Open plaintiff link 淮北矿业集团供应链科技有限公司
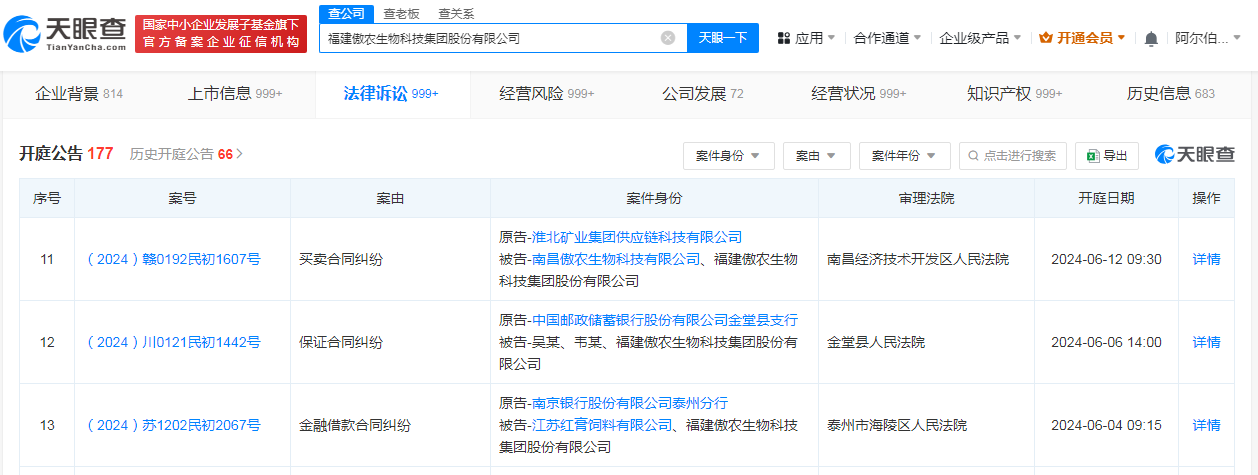The image size is (1258, 475). point(637,237)
